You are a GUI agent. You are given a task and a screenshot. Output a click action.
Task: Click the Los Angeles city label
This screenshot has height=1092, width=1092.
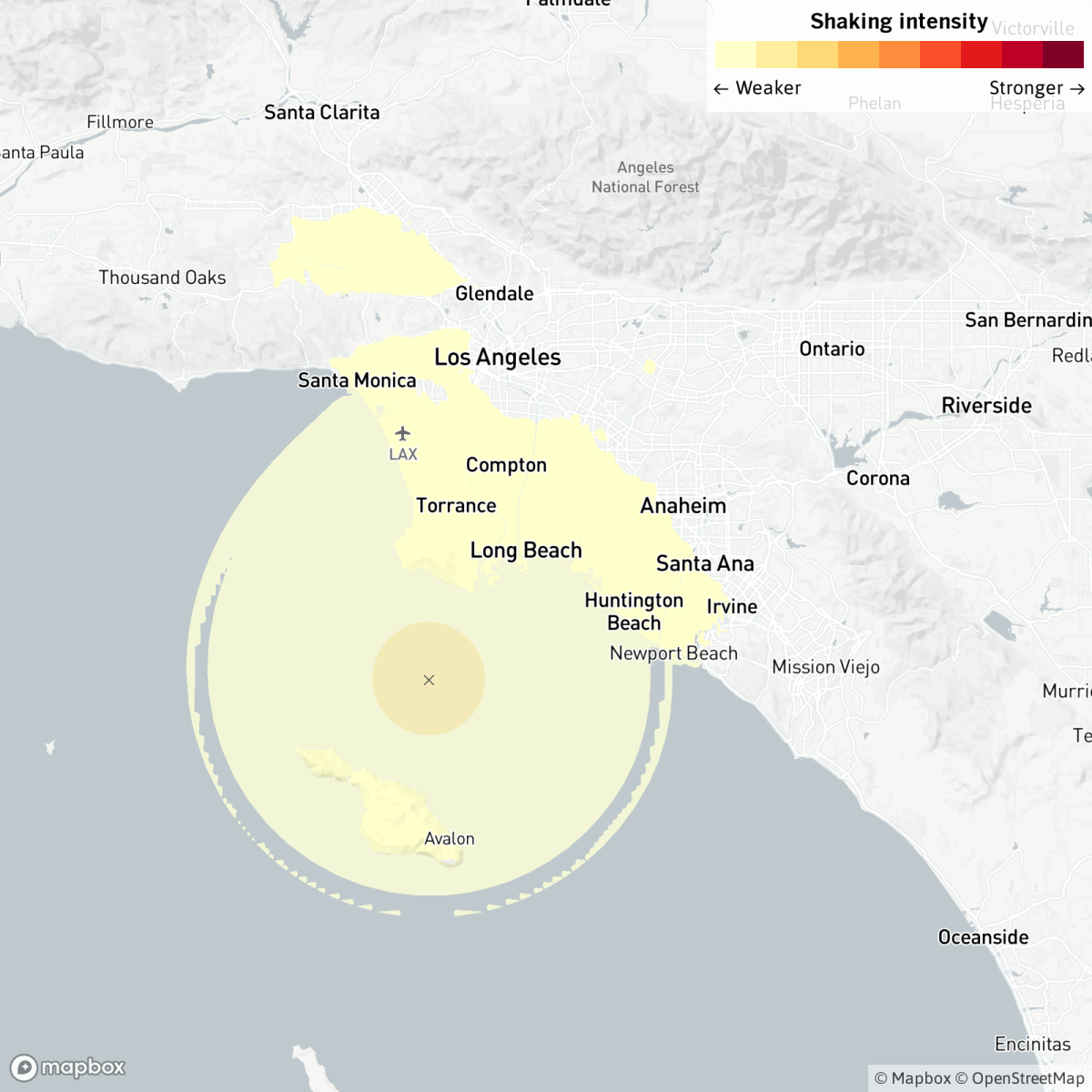(497, 358)
